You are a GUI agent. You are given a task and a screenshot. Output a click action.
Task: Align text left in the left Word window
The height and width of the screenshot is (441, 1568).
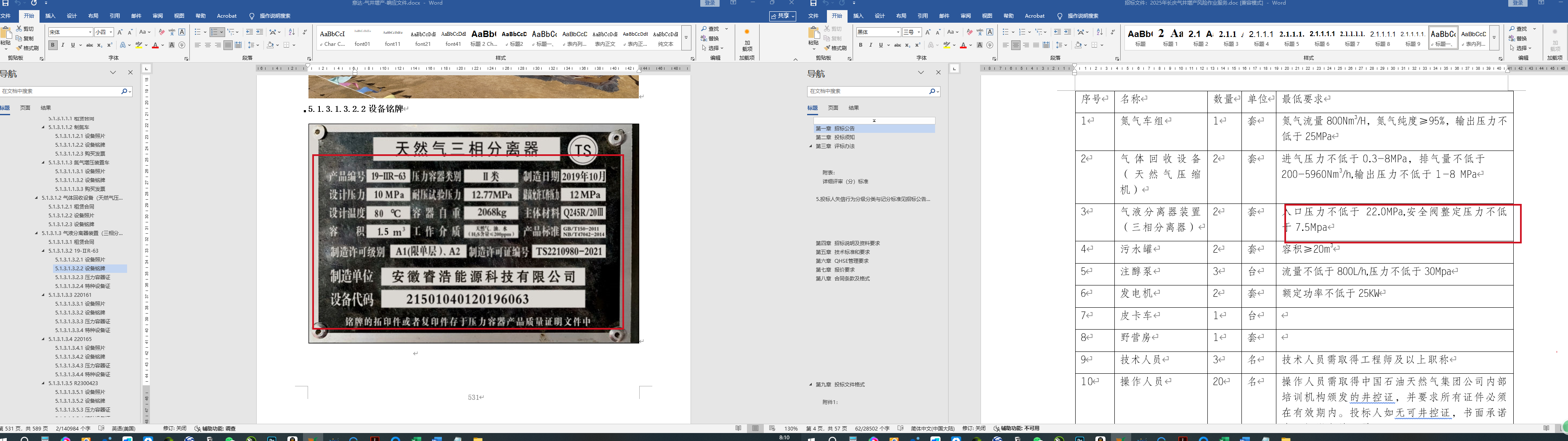197,45
